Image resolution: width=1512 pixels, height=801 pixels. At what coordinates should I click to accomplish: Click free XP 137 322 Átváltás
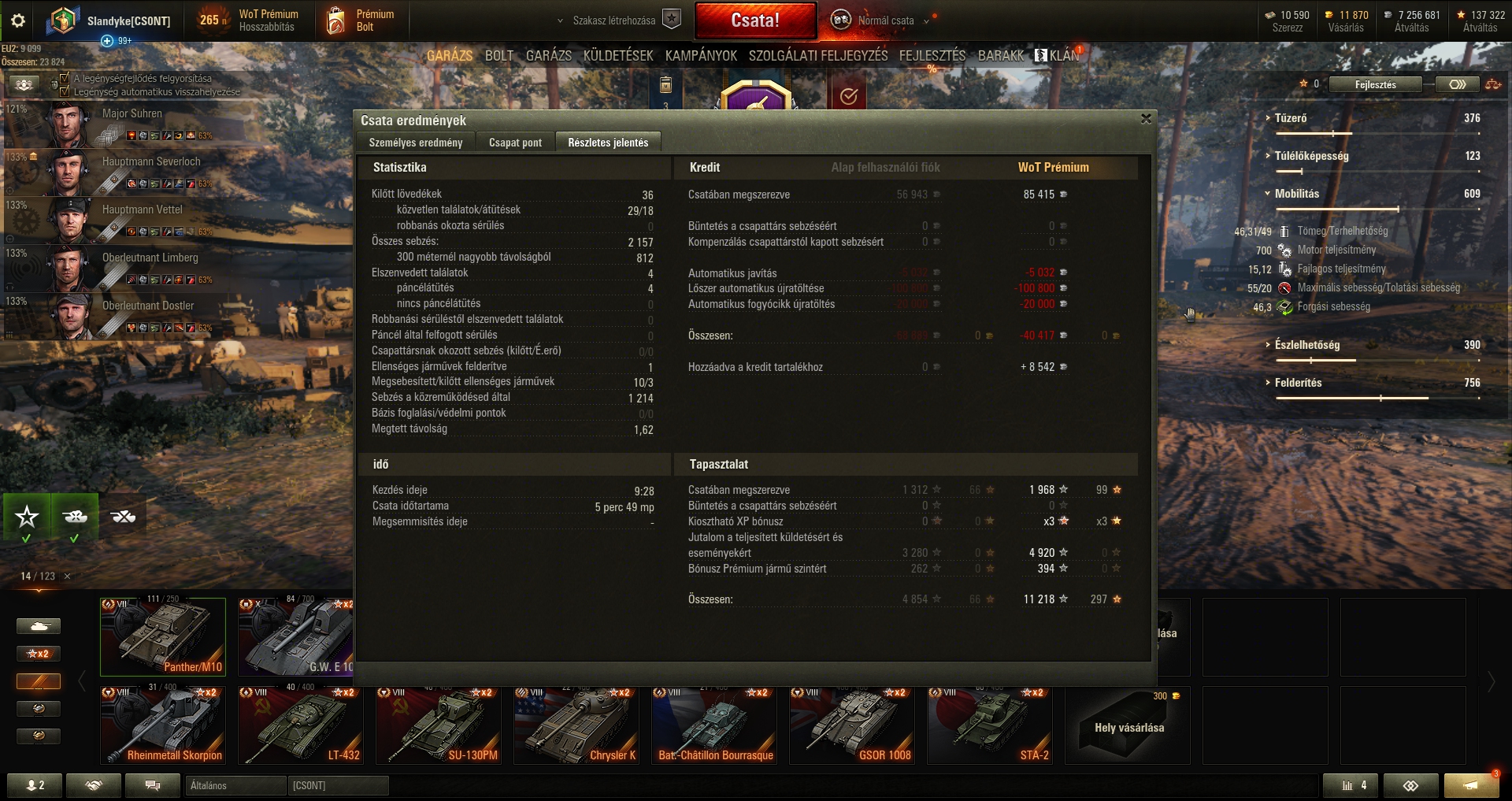point(1480,20)
